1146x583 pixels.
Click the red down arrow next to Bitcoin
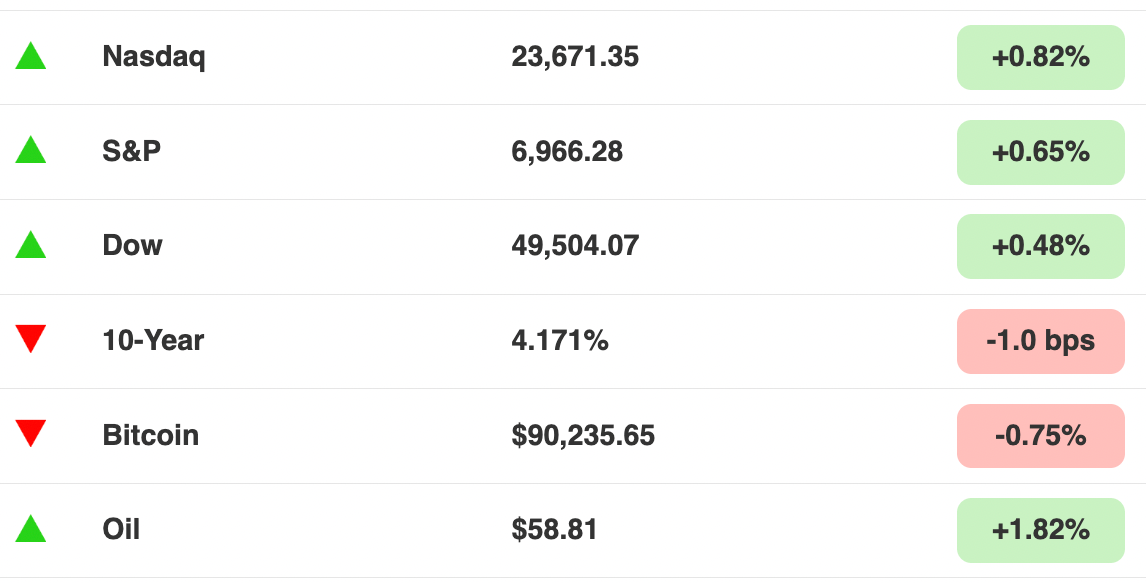click(x=31, y=433)
